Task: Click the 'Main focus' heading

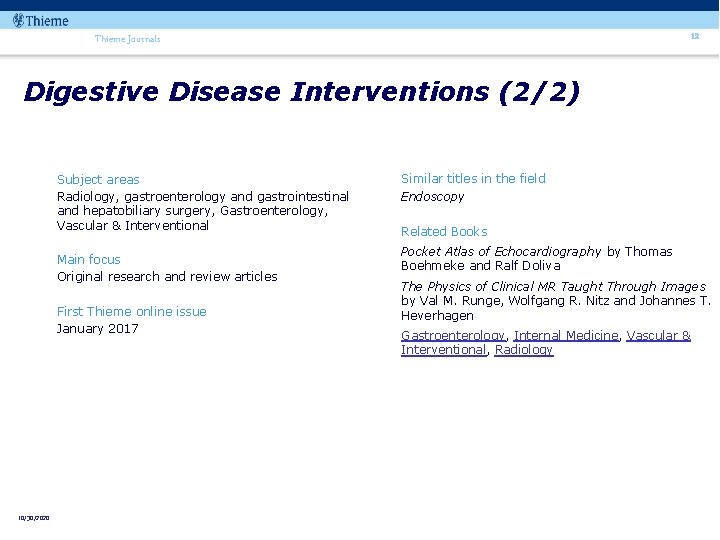Action: click(89, 259)
